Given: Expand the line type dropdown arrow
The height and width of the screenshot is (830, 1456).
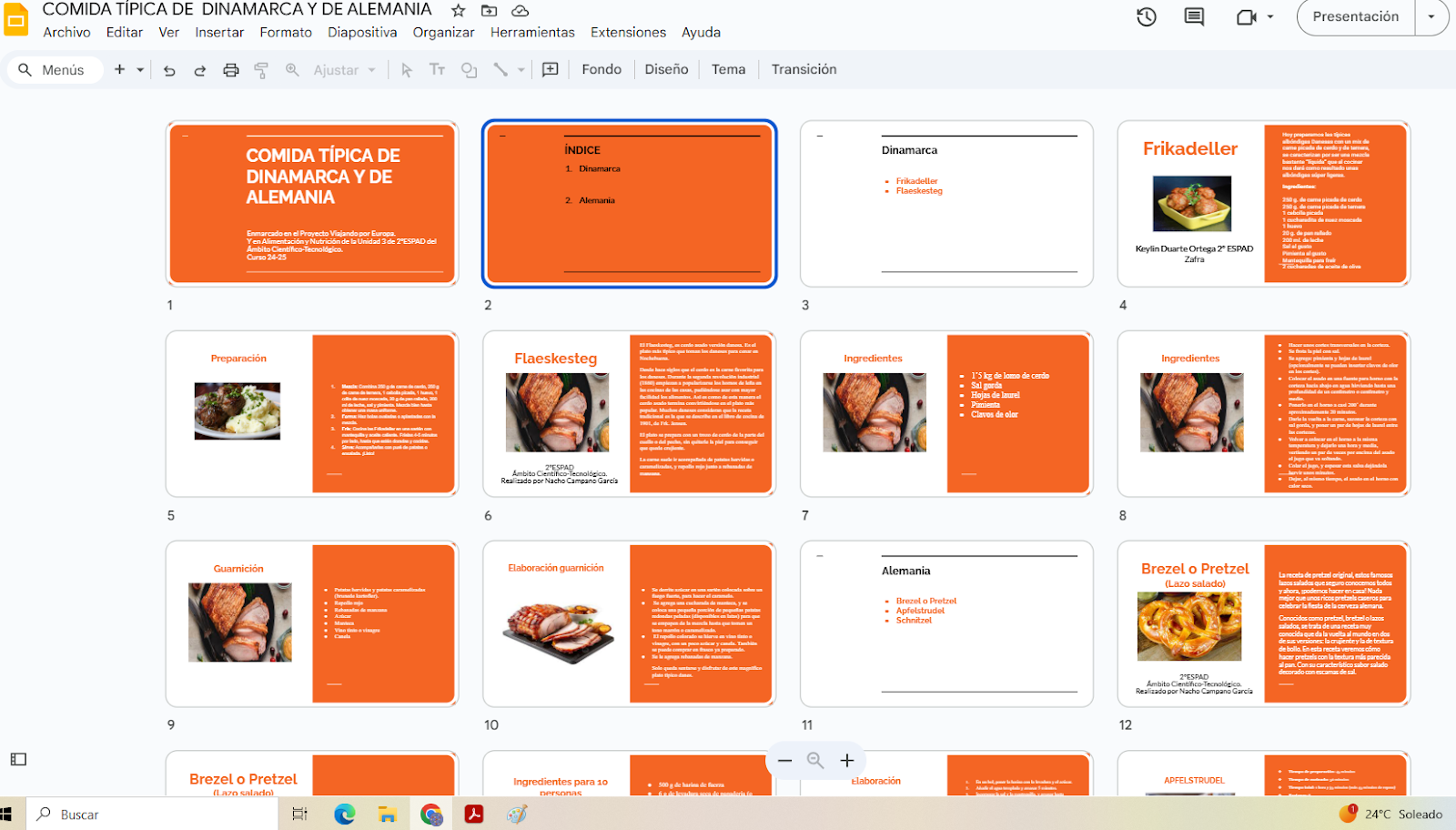Looking at the screenshot, I should tap(521, 70).
